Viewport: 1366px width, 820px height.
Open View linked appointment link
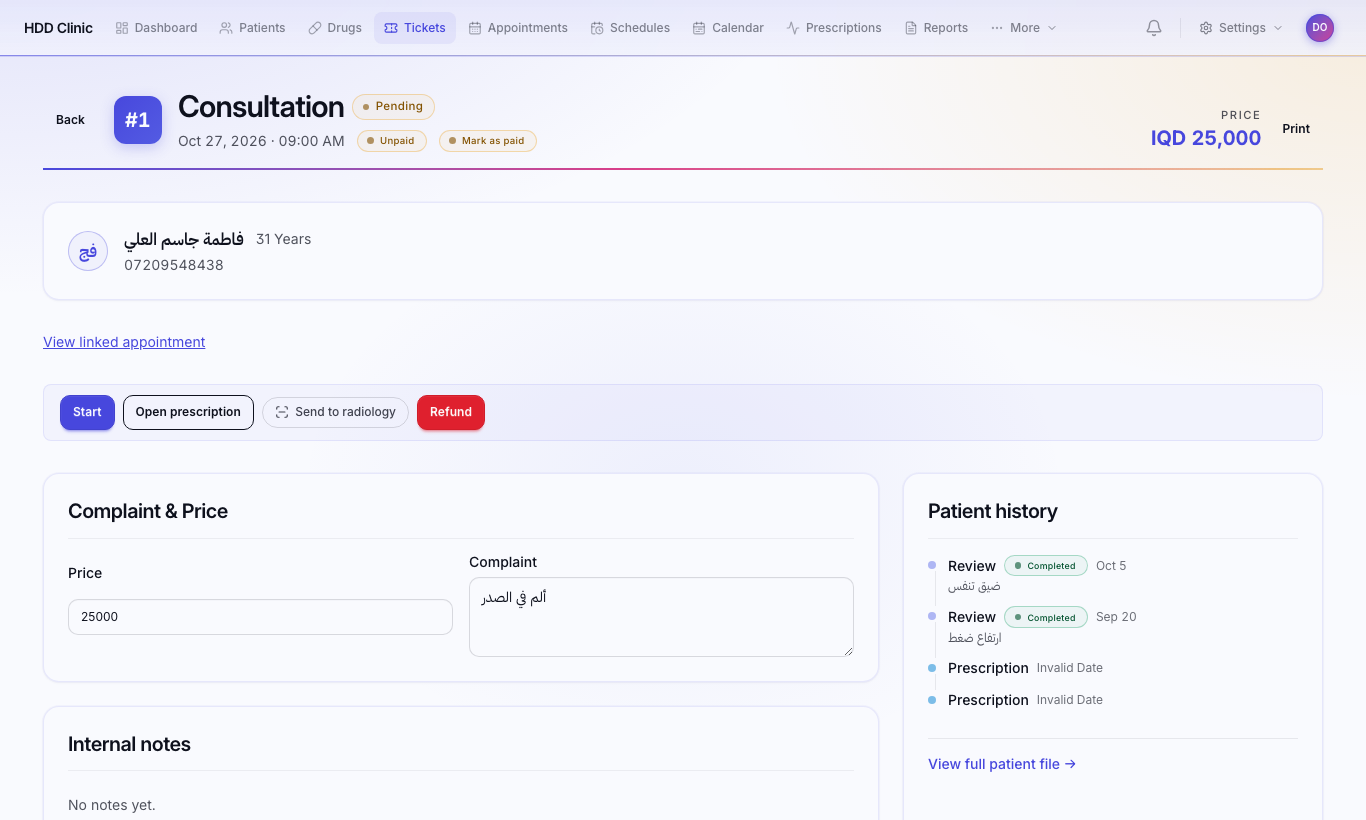(124, 342)
